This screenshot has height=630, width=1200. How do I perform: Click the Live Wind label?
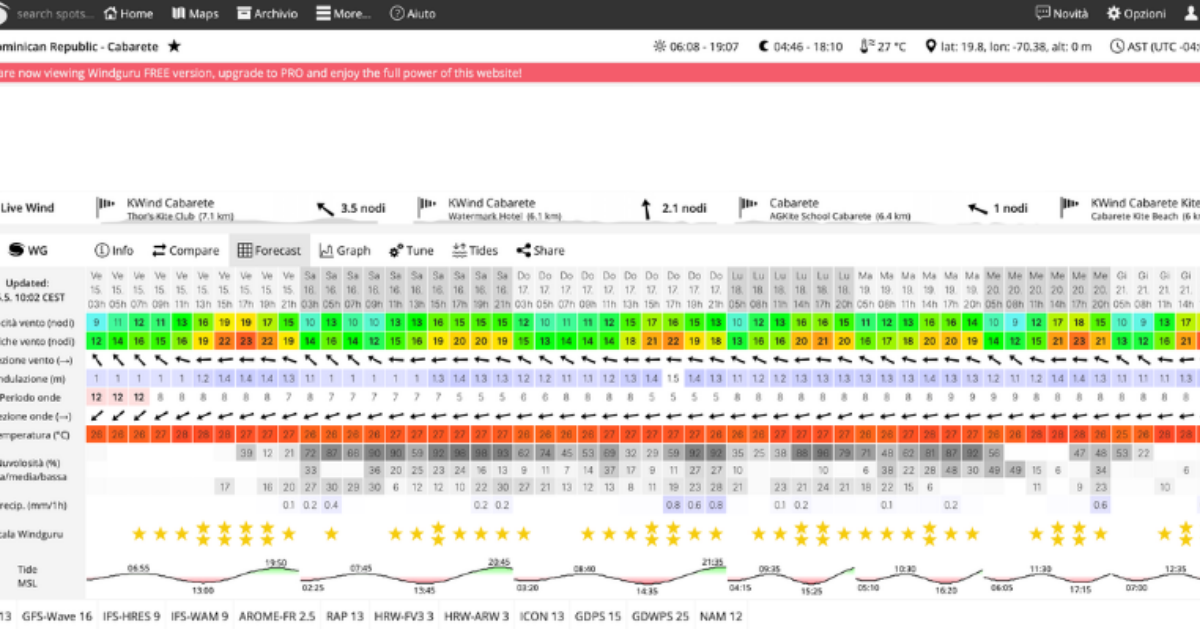pyautogui.click(x=27, y=208)
